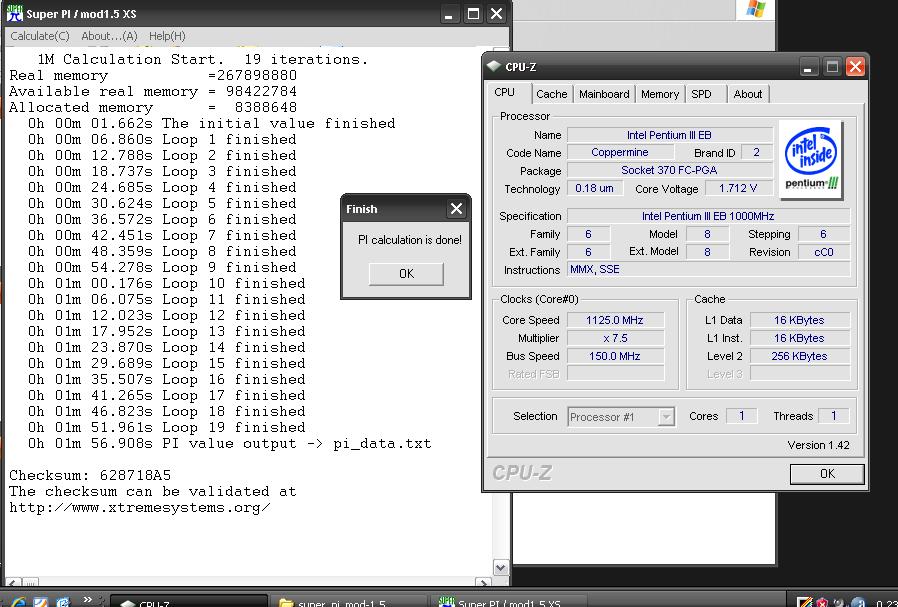This screenshot has width=898, height=607.
Task: Click the Brand ID value 2
Action: point(757,152)
